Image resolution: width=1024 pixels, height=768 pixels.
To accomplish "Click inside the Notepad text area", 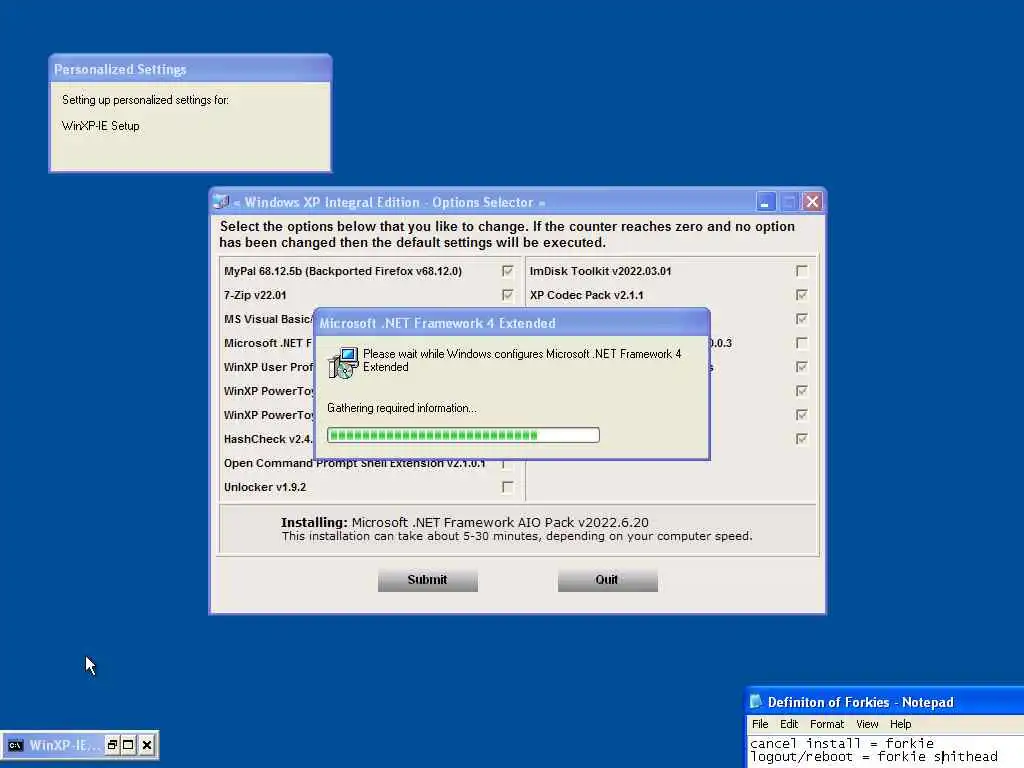I will [885, 751].
